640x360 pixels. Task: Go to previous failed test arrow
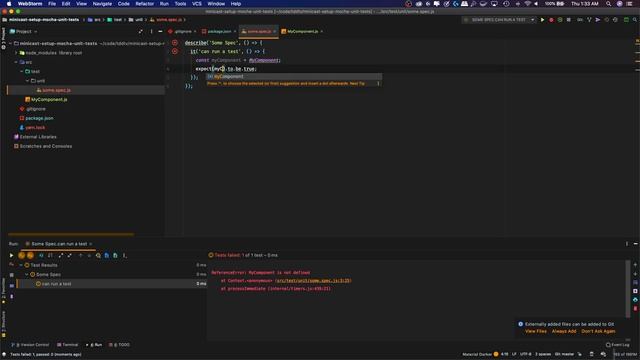80,256
